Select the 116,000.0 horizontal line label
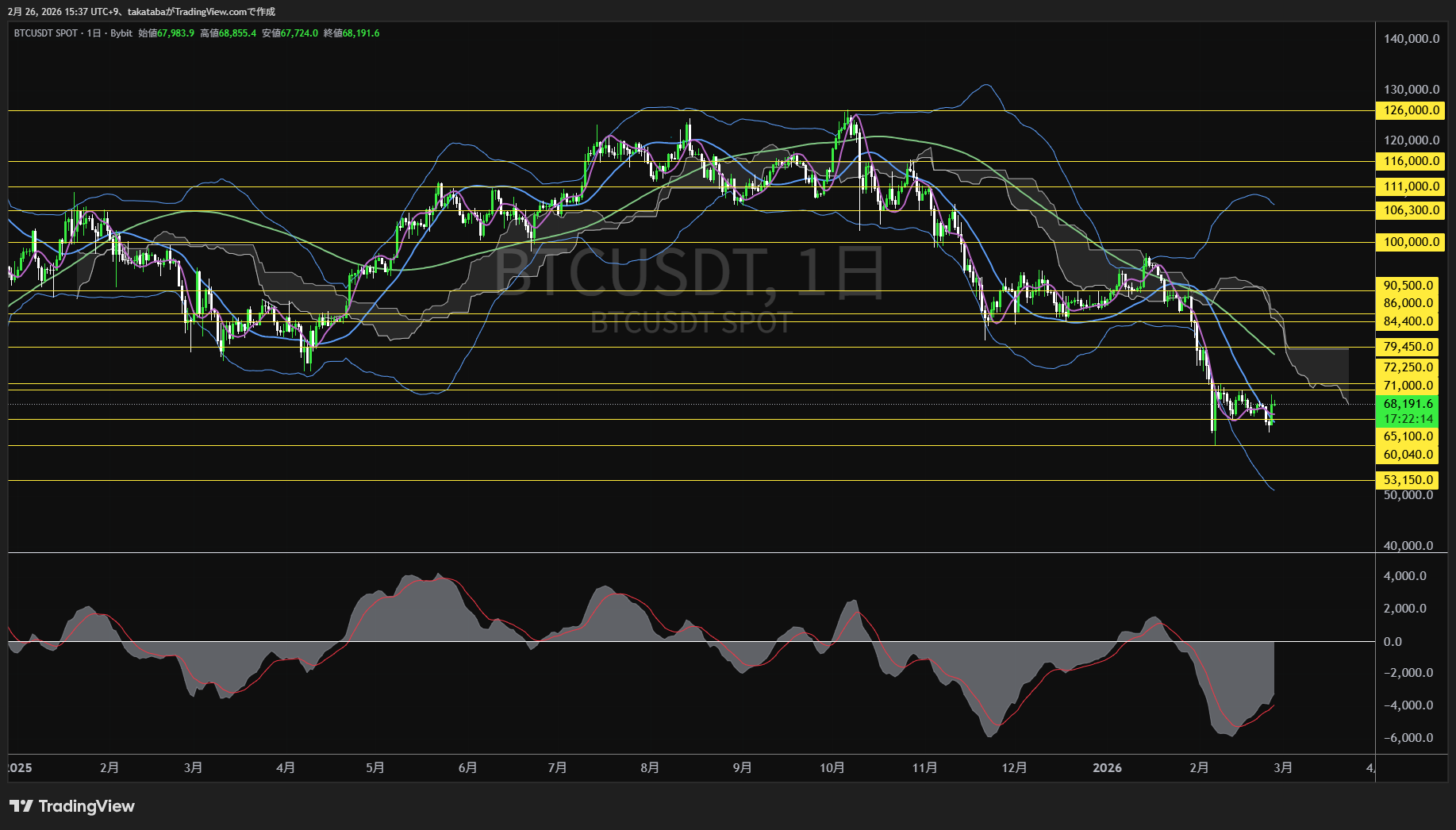Screen dimensions: 1456x830 coord(1411,161)
